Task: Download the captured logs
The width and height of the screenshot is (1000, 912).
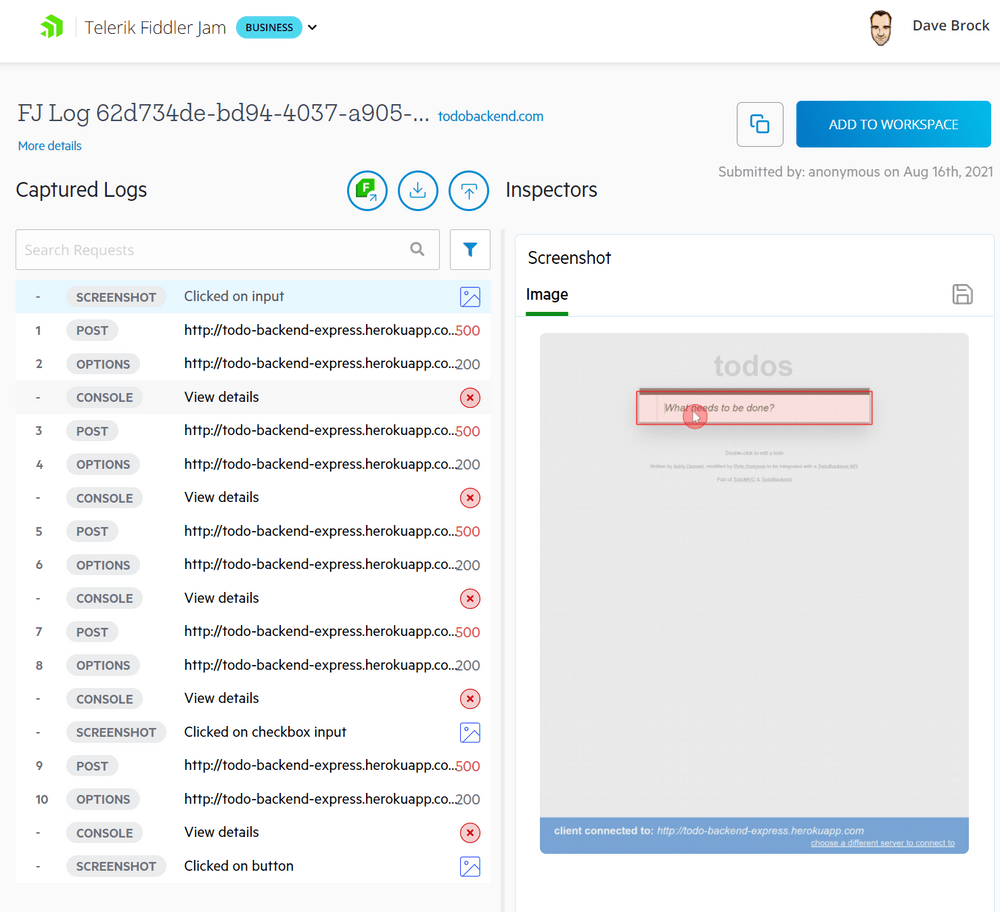Action: coord(418,190)
